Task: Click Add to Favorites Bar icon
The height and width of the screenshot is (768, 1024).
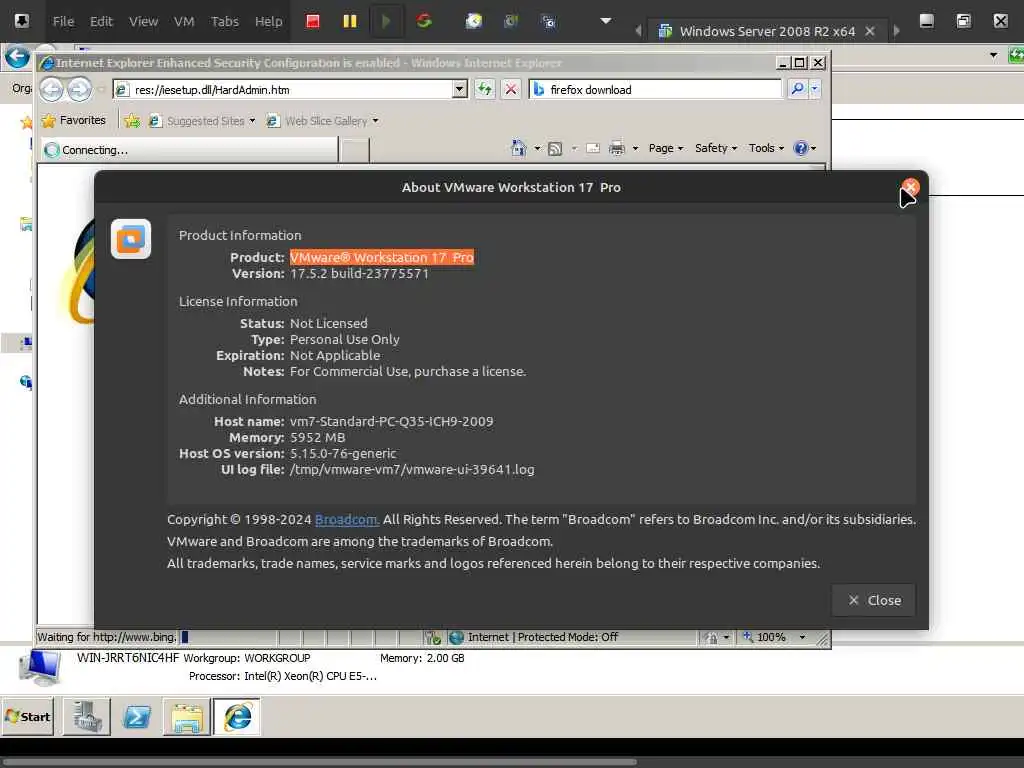Action: (132, 121)
